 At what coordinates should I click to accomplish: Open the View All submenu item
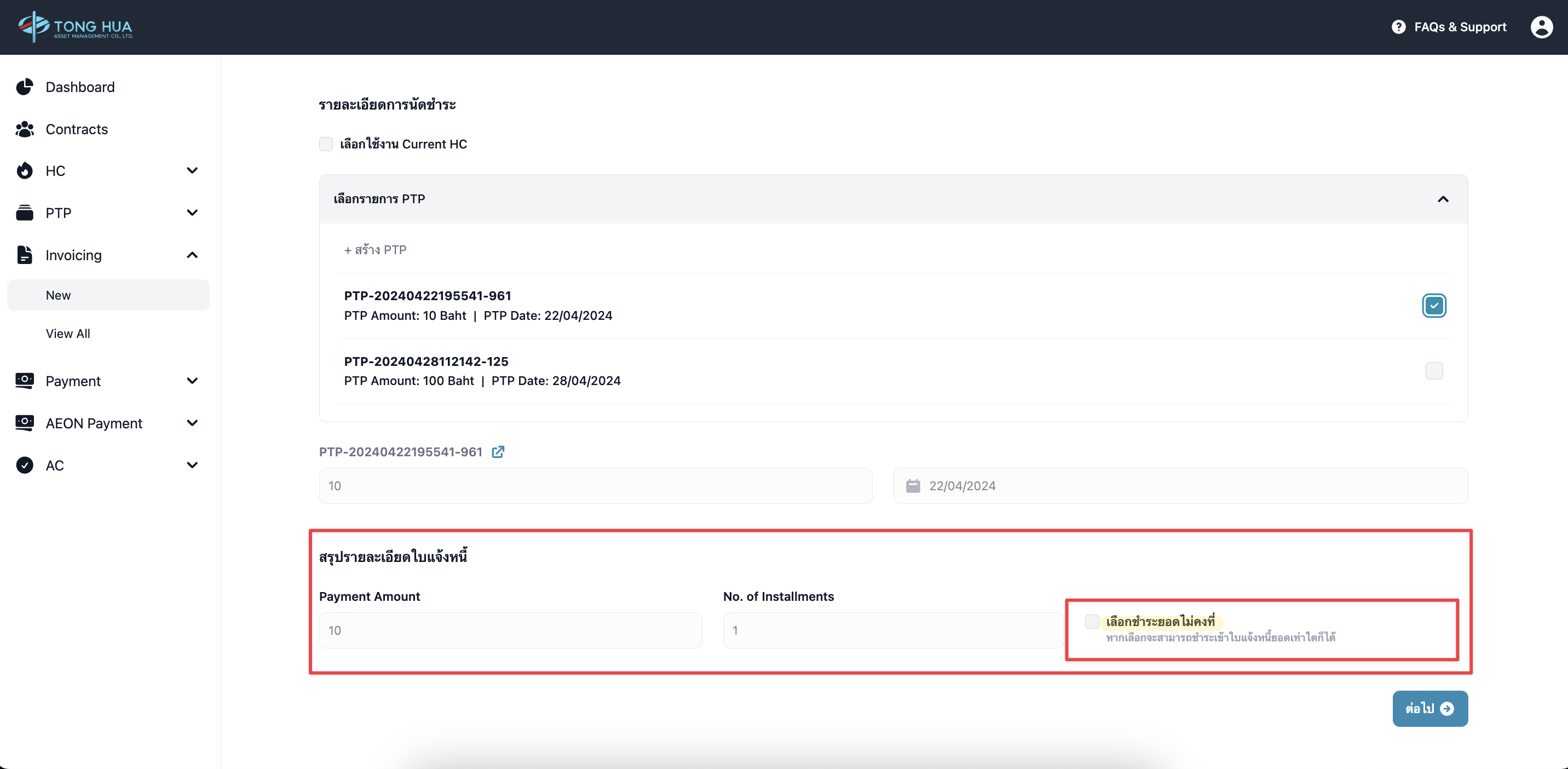coord(67,334)
